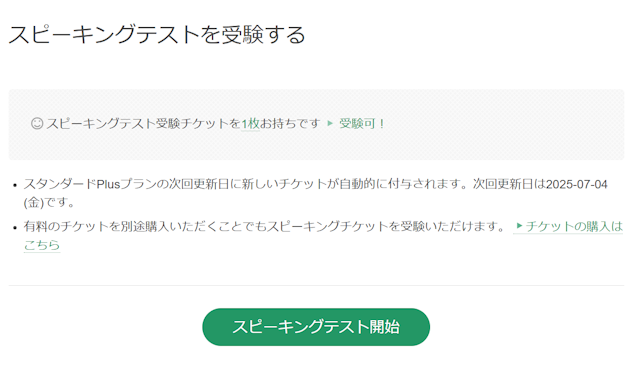The width and height of the screenshot is (640, 379).
Task: Click the スピーキングテストを受験する heading
Action: tap(157, 34)
